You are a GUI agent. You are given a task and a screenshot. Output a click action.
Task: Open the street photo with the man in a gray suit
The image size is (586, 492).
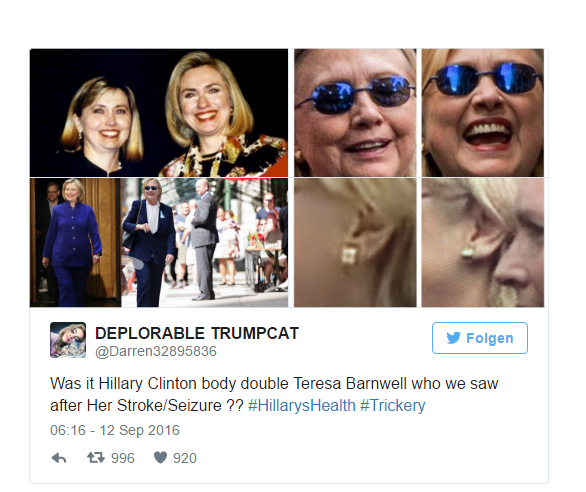(205, 243)
